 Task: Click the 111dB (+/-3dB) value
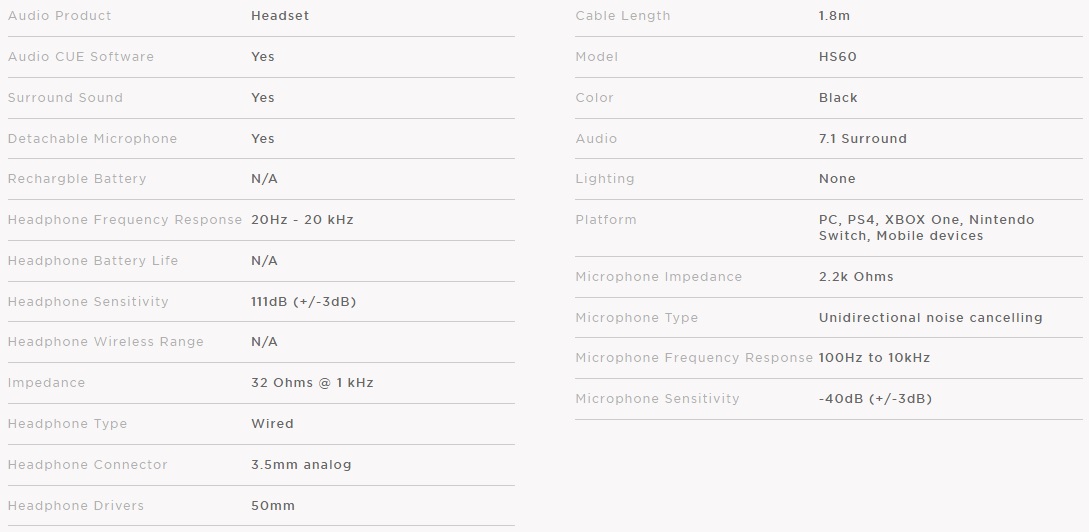click(304, 302)
